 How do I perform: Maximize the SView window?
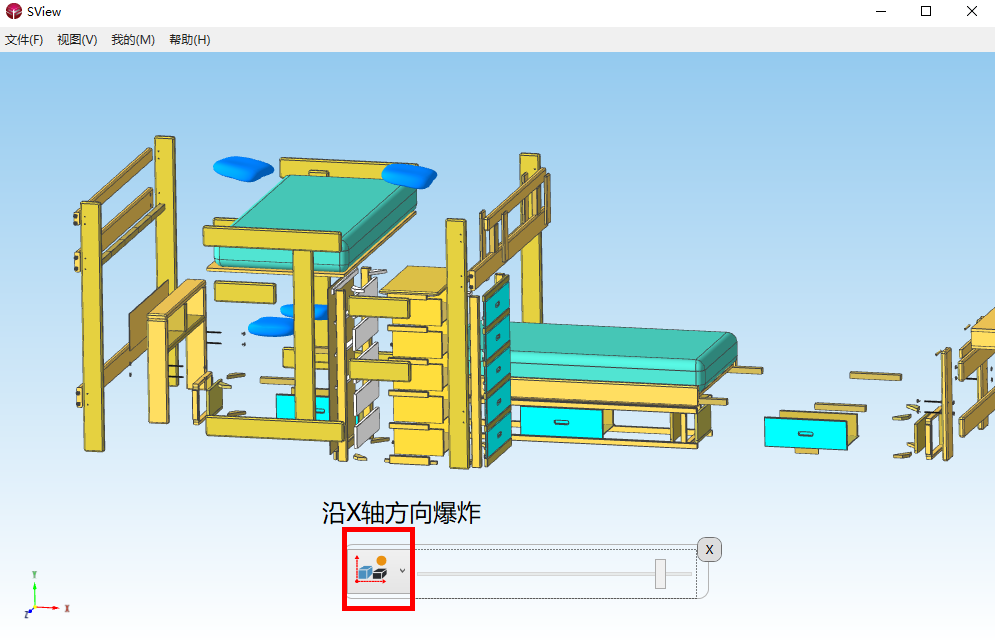point(926,11)
